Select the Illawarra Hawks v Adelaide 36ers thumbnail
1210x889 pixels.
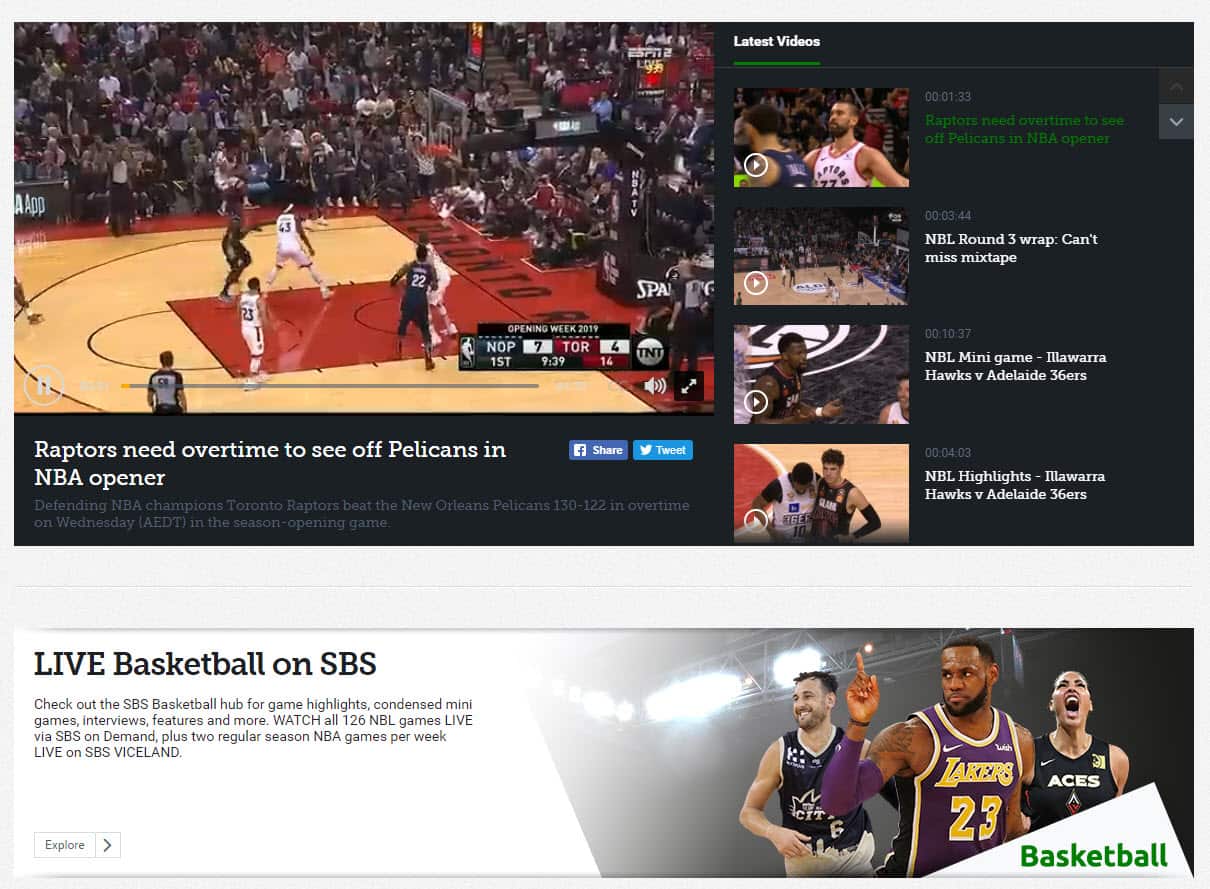click(x=820, y=374)
